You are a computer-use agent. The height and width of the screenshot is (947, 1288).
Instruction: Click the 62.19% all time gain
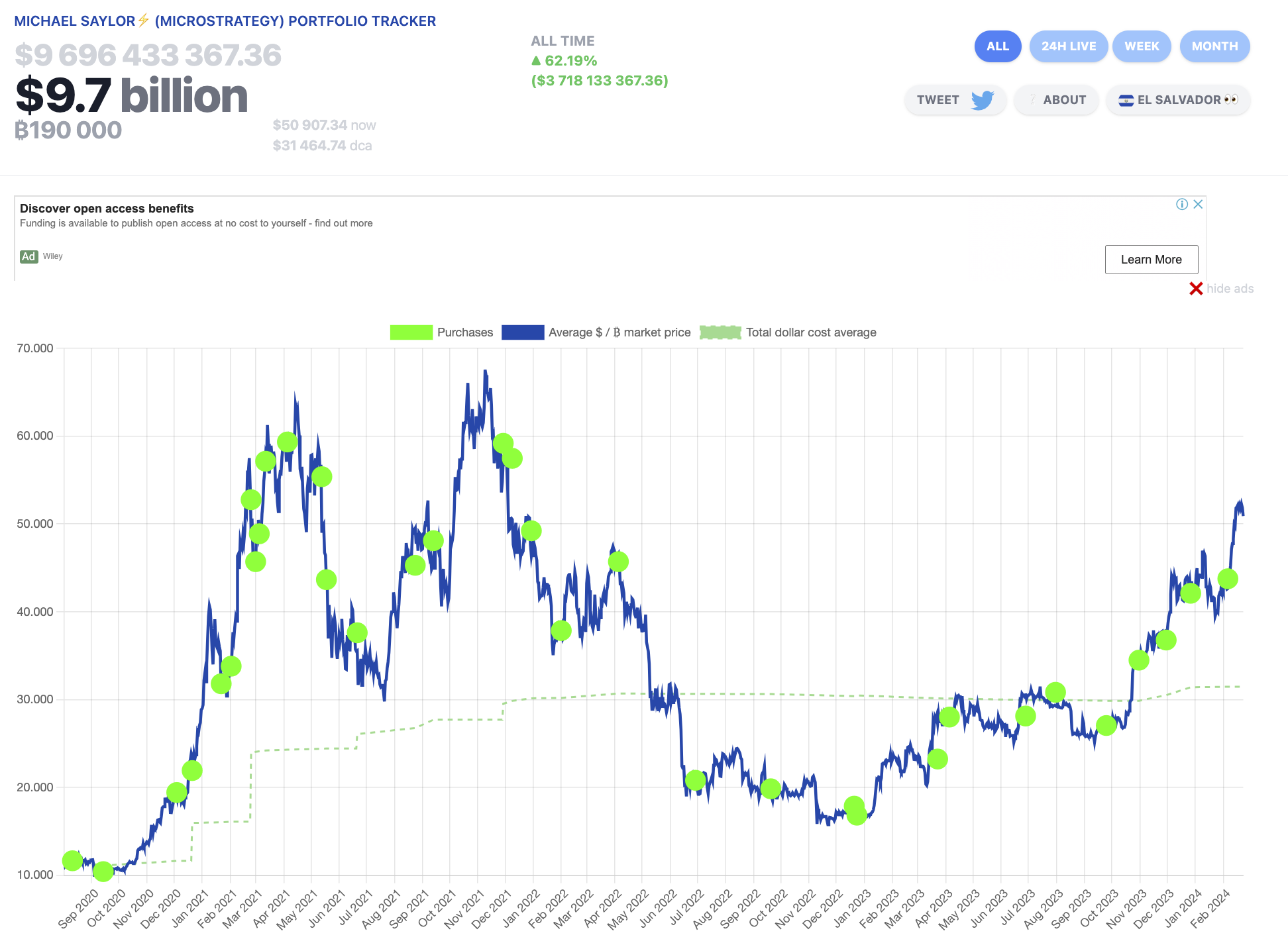[564, 61]
